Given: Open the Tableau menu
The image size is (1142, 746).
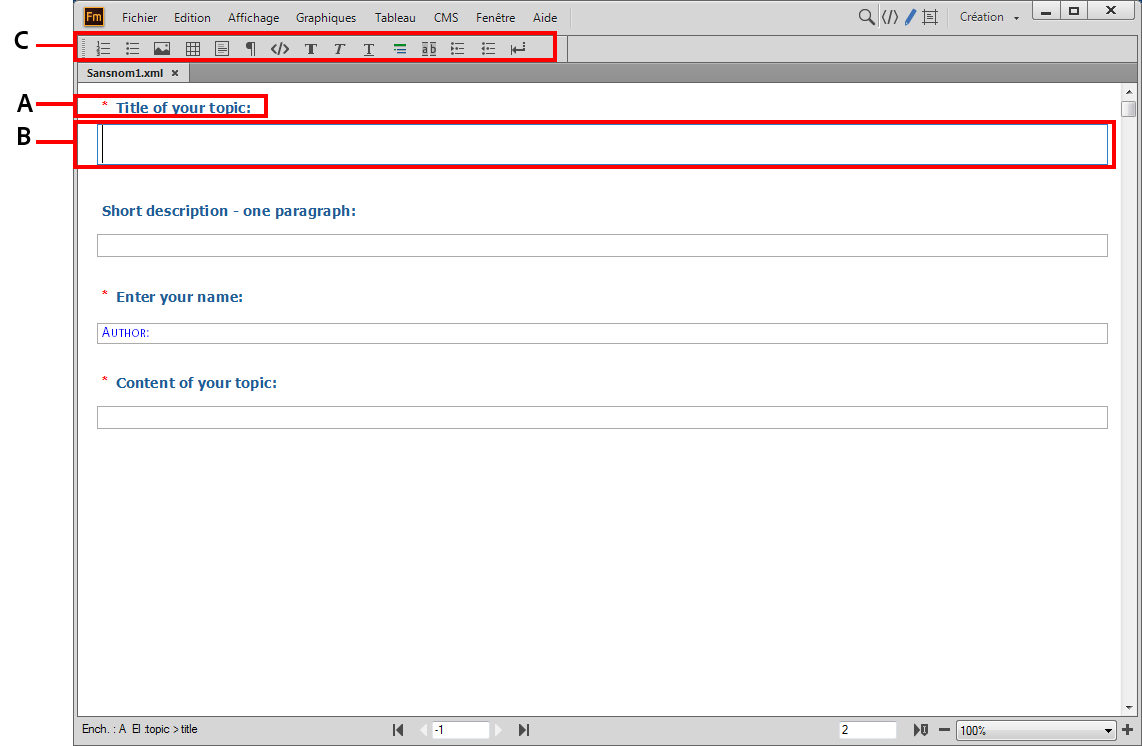Looking at the screenshot, I should (394, 17).
